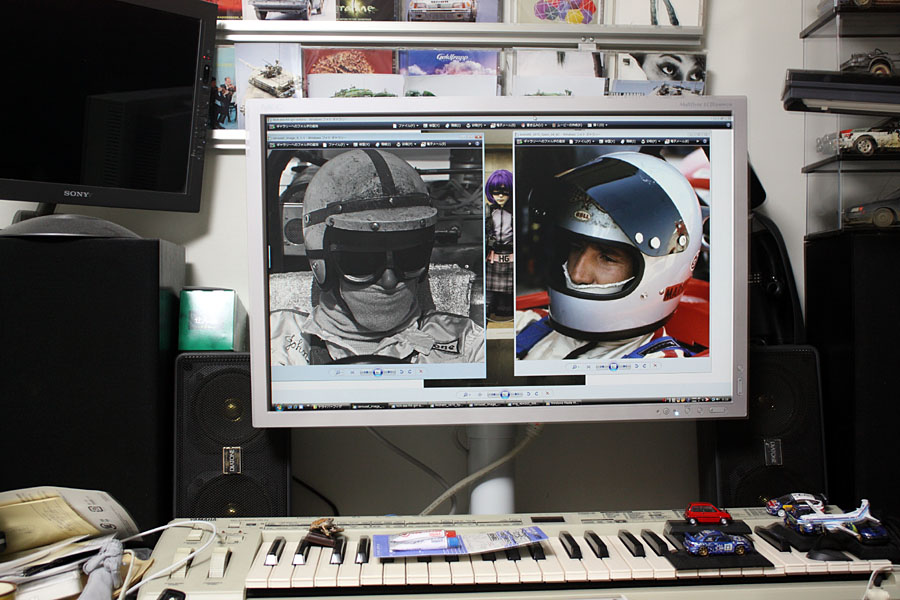Click the grayscale racing helmet photo

pyautogui.click(x=377, y=257)
